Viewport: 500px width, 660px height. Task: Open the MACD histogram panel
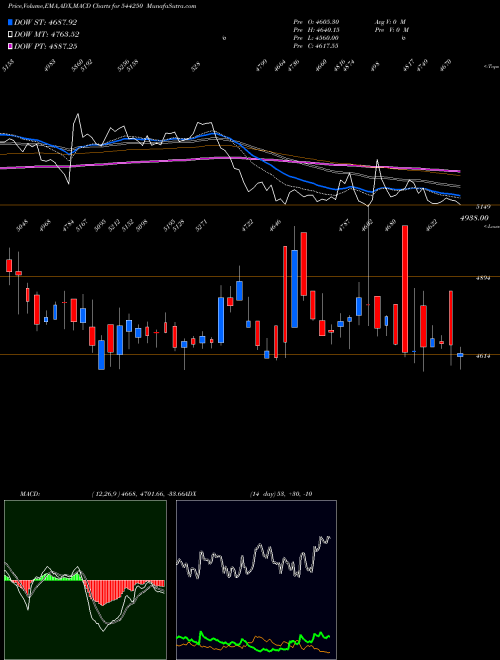click(85, 580)
